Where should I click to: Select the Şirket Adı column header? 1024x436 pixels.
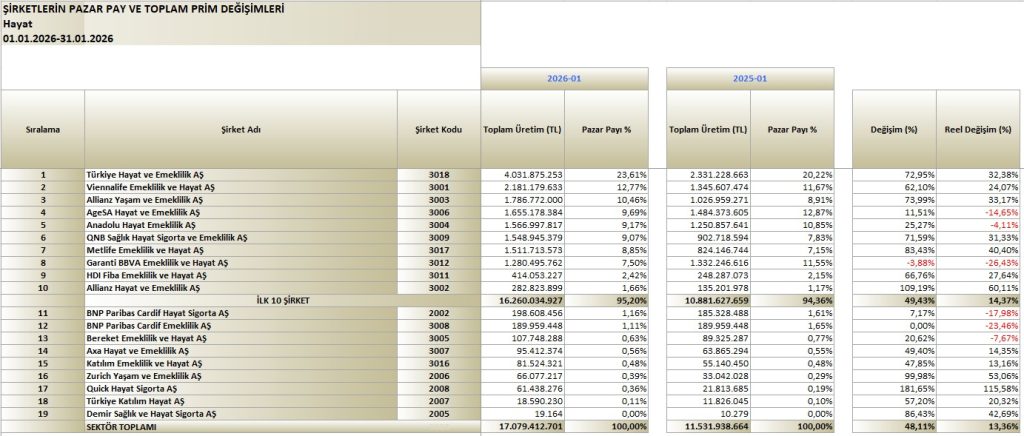click(x=241, y=129)
